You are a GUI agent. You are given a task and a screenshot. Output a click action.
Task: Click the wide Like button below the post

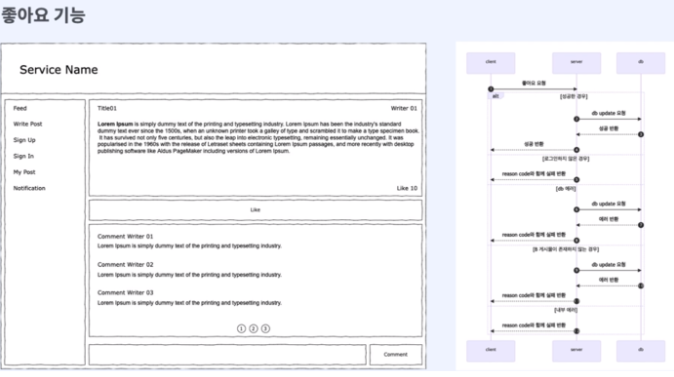click(x=255, y=210)
